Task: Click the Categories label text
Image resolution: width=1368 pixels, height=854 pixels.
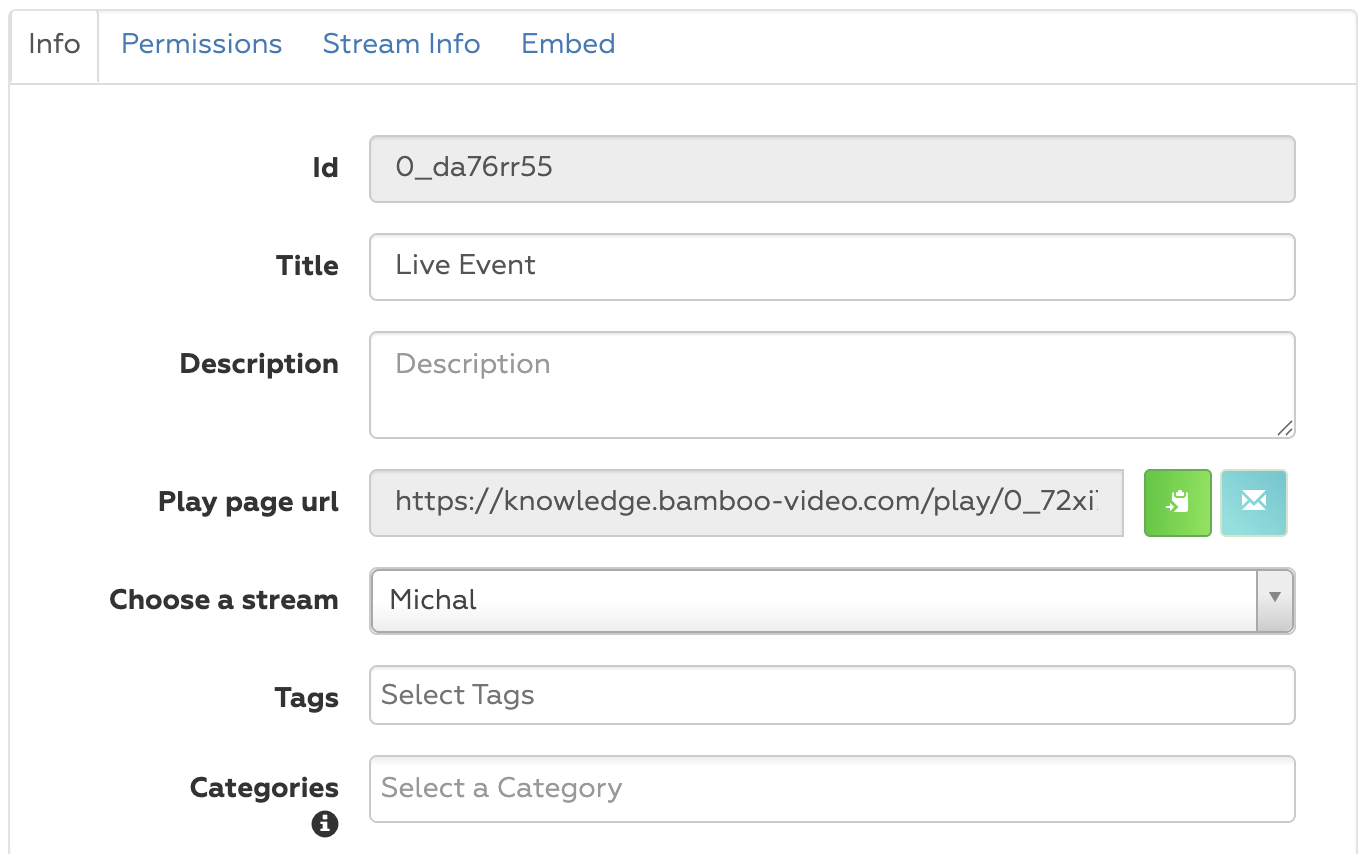Action: tap(264, 788)
